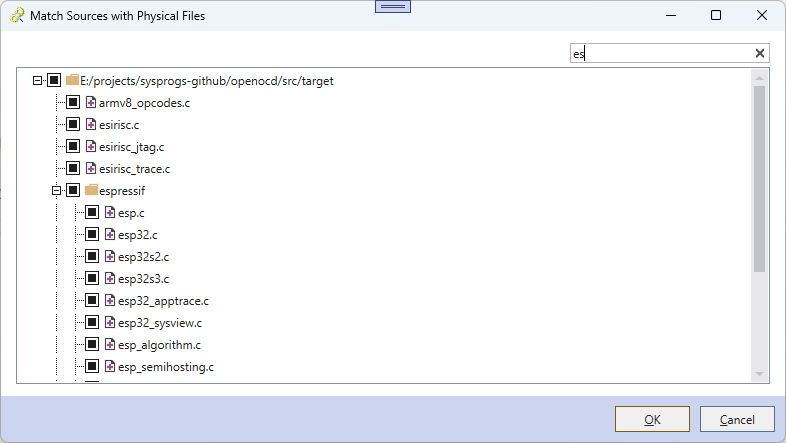
Task: Toggle checkbox for esirisc_jtag.c
Action: pyautogui.click(x=73, y=146)
